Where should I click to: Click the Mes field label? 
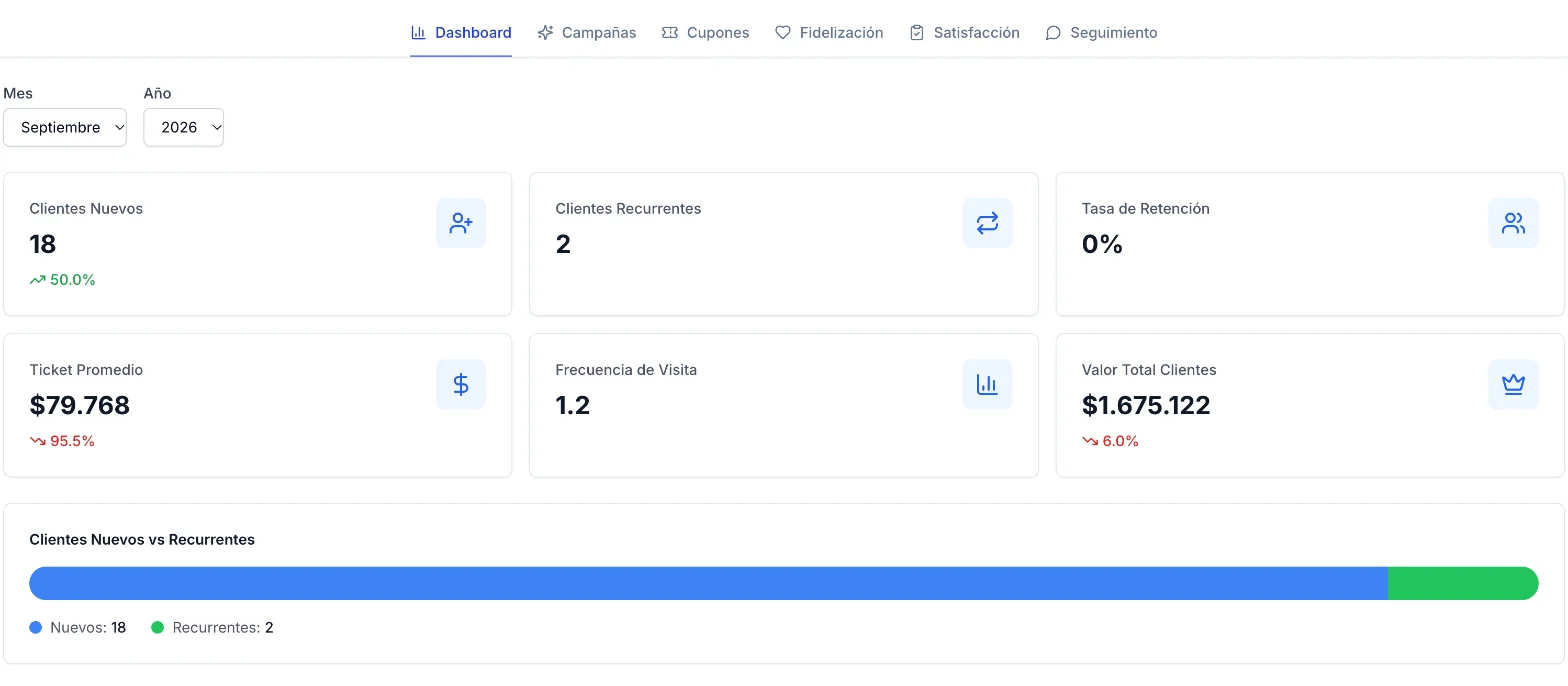18,93
